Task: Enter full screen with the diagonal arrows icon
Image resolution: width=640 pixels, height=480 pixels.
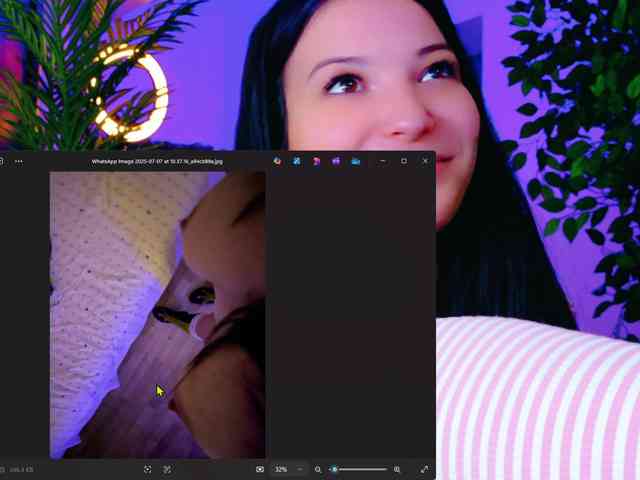Action: 424,469
